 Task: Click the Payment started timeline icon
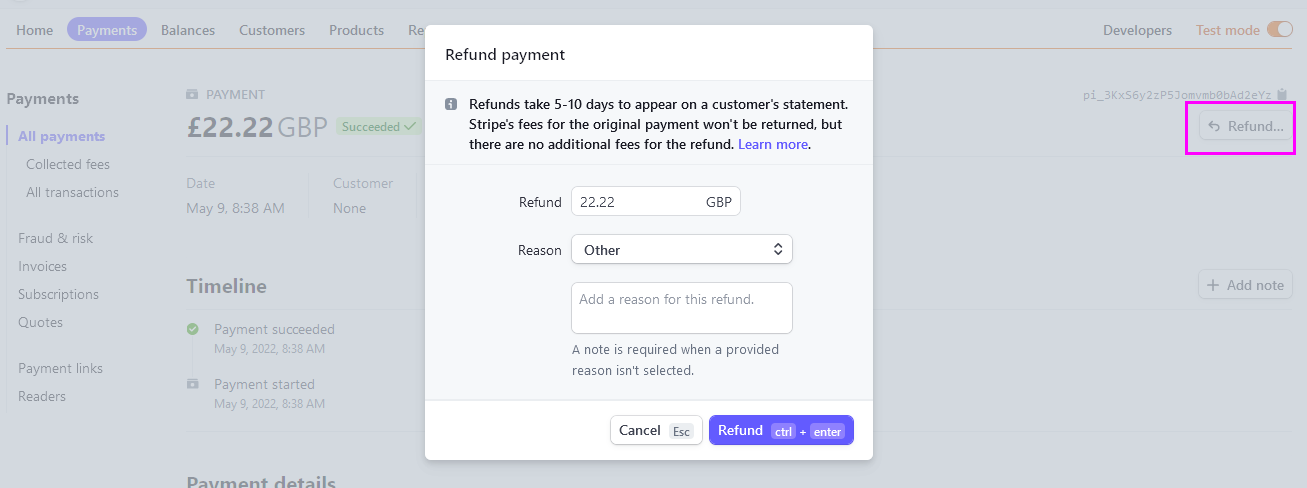coord(192,384)
